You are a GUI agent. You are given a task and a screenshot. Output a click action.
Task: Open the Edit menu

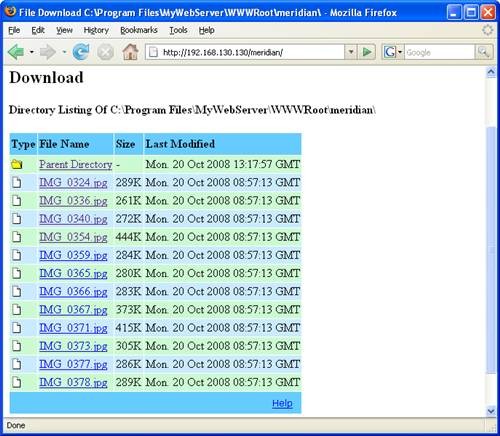[38, 30]
